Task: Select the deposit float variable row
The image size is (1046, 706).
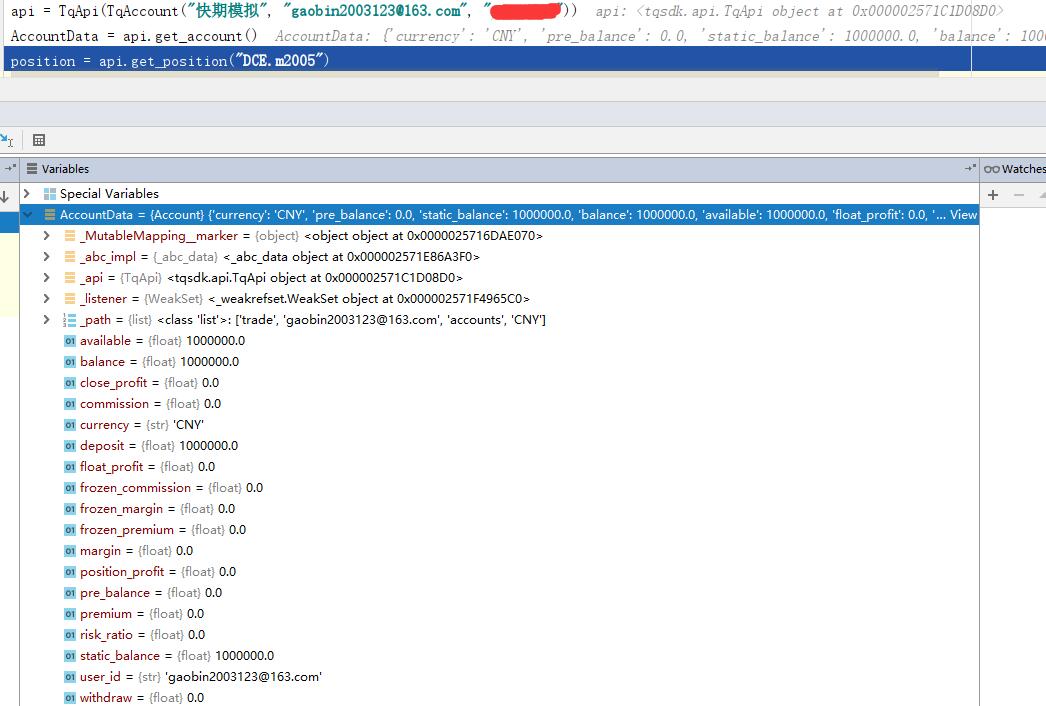Action: click(158, 446)
